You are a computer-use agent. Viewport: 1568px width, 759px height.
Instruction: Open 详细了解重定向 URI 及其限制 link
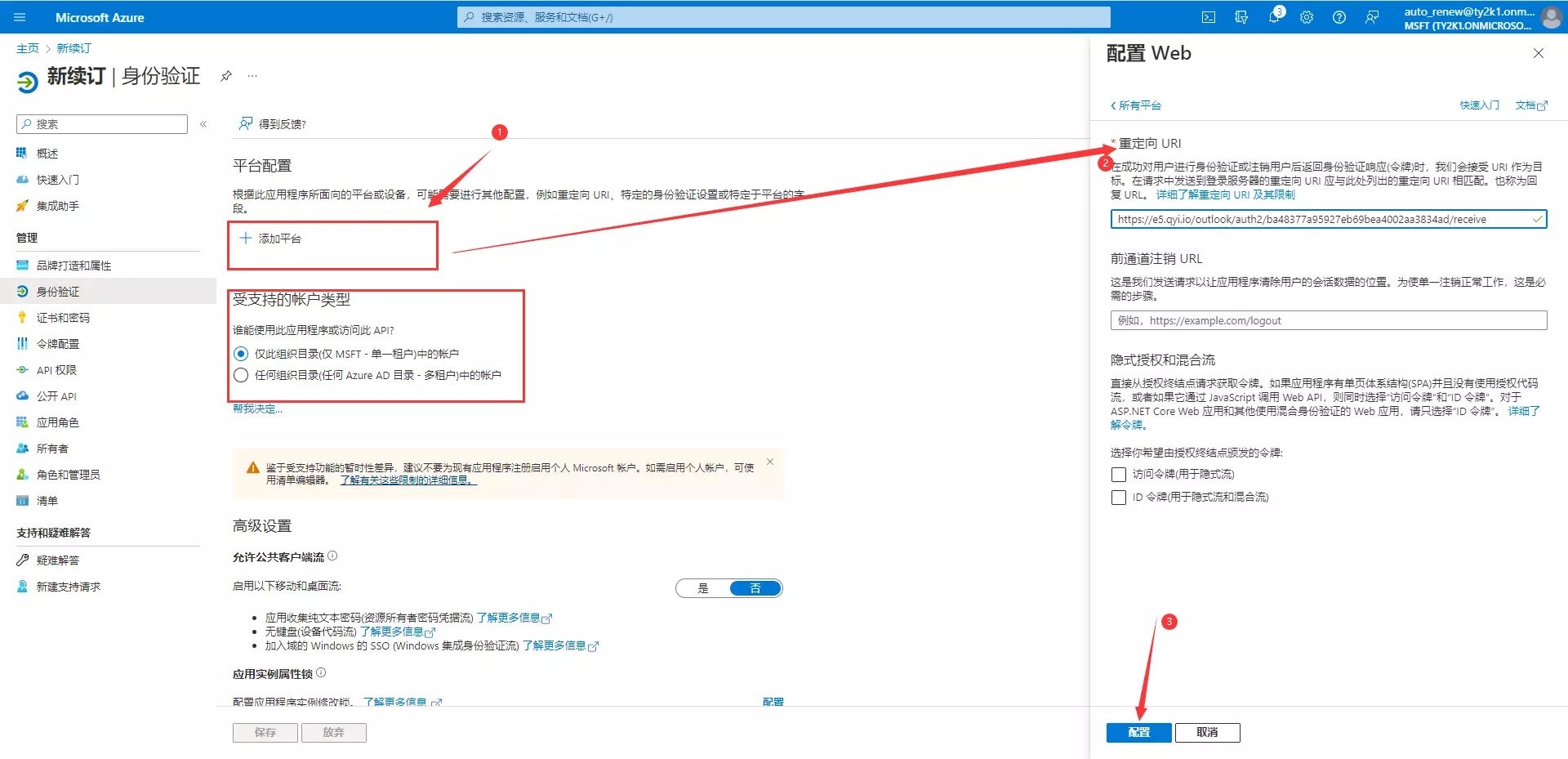pyautogui.click(x=1225, y=195)
